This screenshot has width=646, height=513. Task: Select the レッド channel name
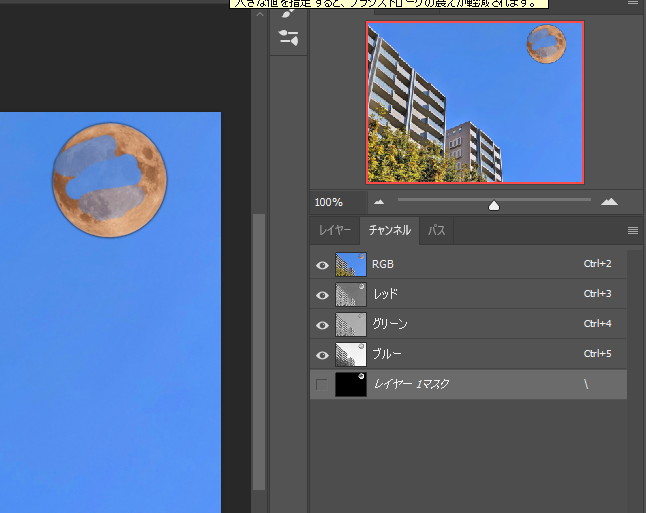[x=386, y=294]
